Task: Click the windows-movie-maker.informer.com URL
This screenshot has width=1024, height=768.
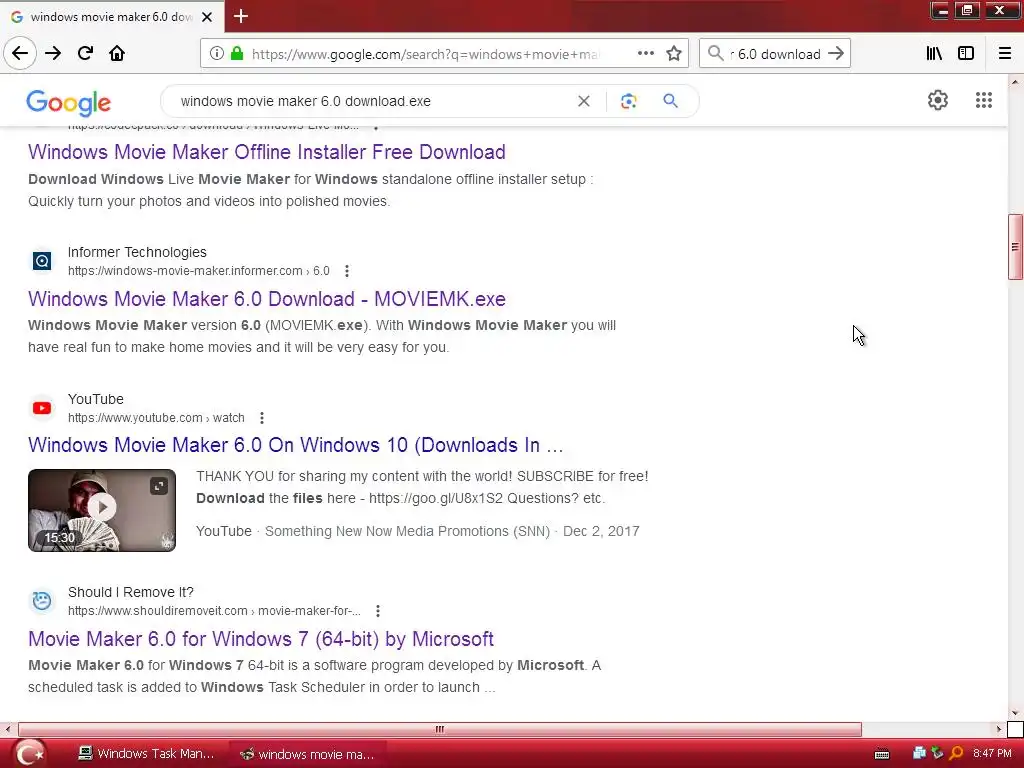Action: (x=199, y=271)
